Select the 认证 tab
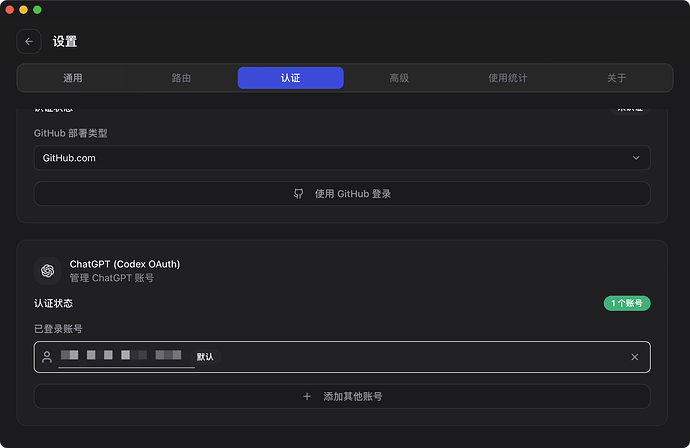Screen dimensions: 690x448 [290, 78]
